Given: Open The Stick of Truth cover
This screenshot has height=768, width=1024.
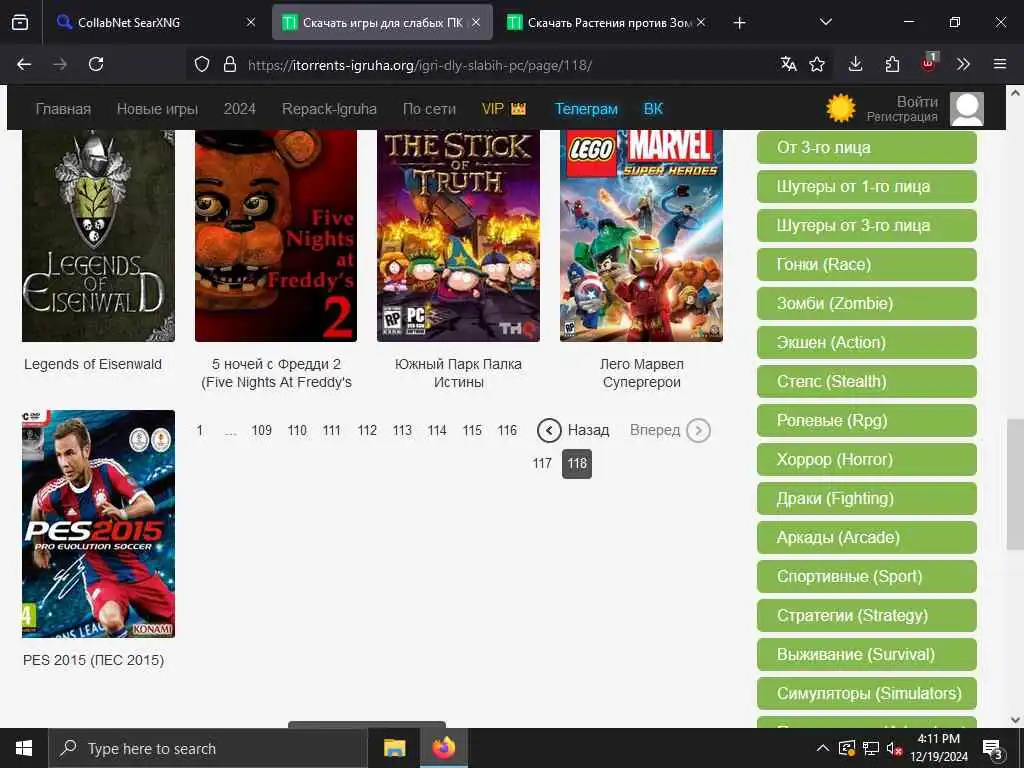Looking at the screenshot, I should pyautogui.click(x=458, y=235).
